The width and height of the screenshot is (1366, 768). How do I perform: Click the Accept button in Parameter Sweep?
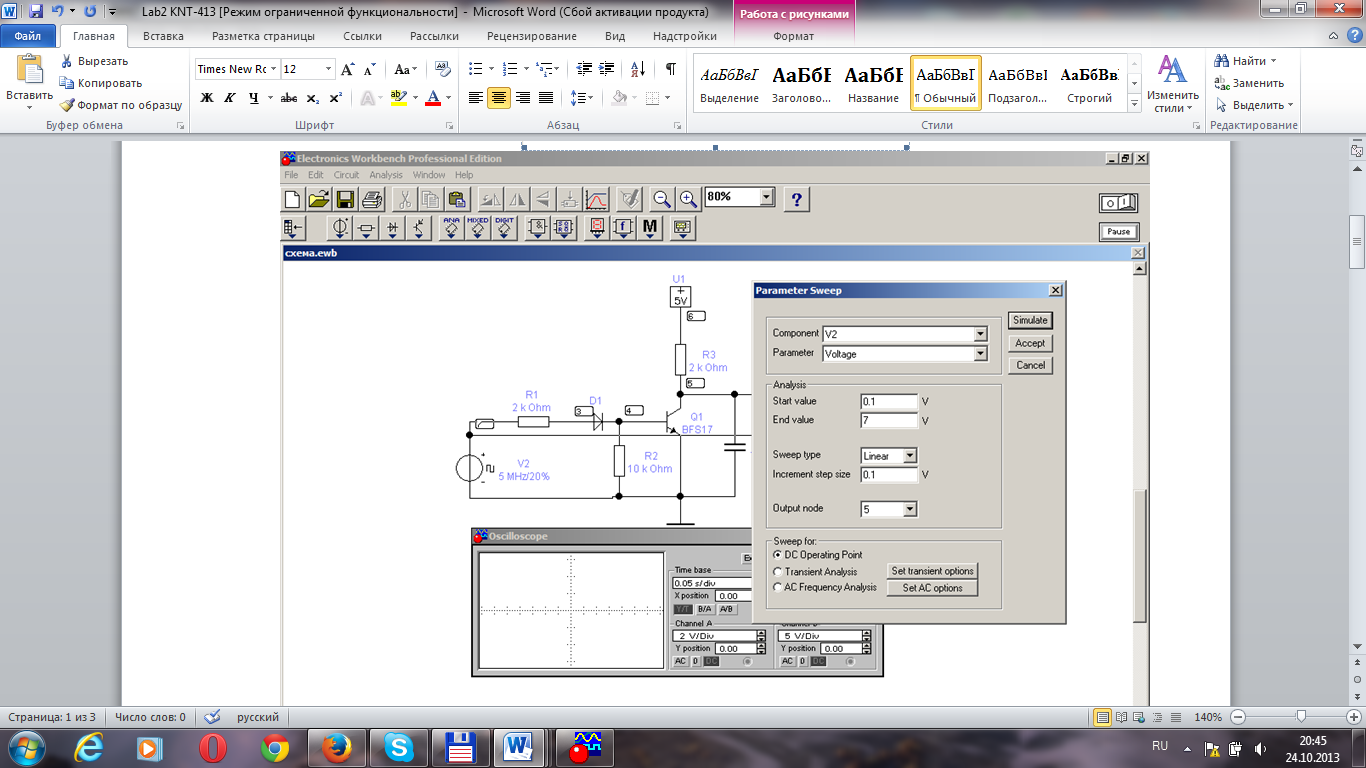pyautogui.click(x=1030, y=343)
